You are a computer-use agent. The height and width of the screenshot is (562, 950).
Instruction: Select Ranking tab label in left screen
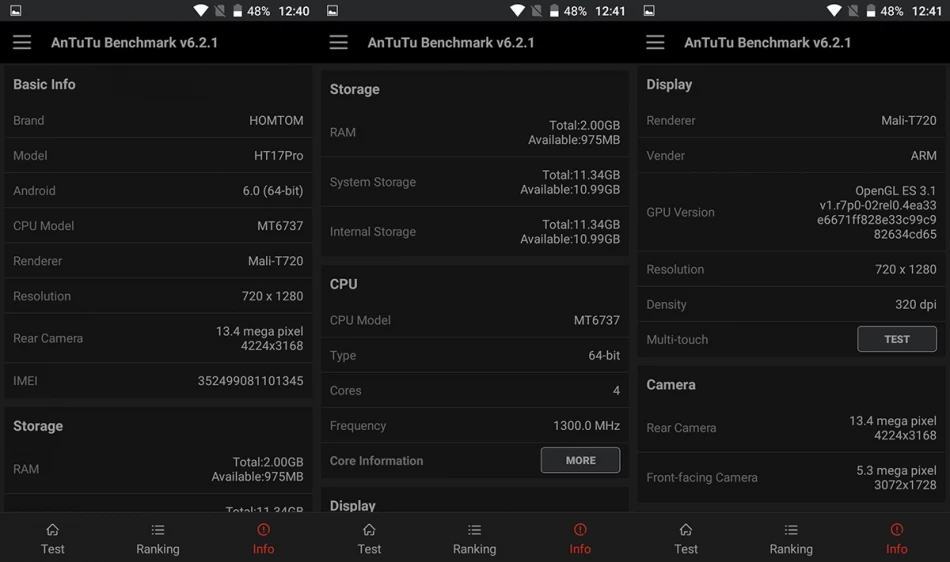click(x=158, y=549)
